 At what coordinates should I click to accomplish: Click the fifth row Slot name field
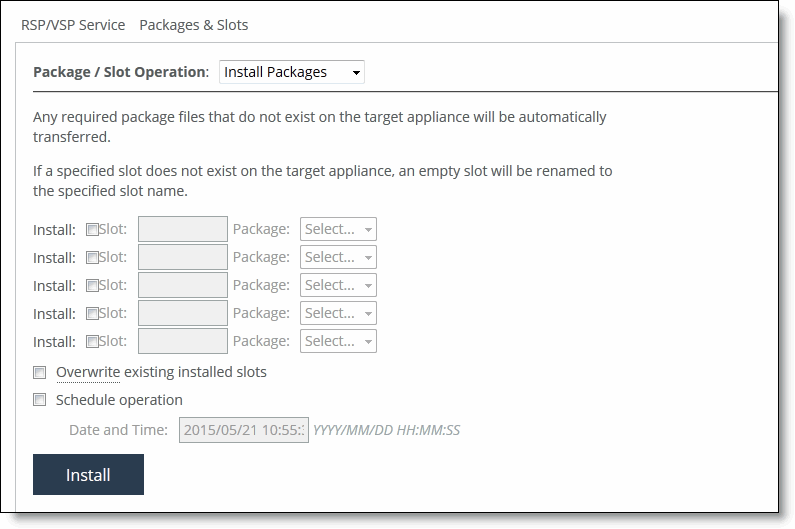click(182, 341)
